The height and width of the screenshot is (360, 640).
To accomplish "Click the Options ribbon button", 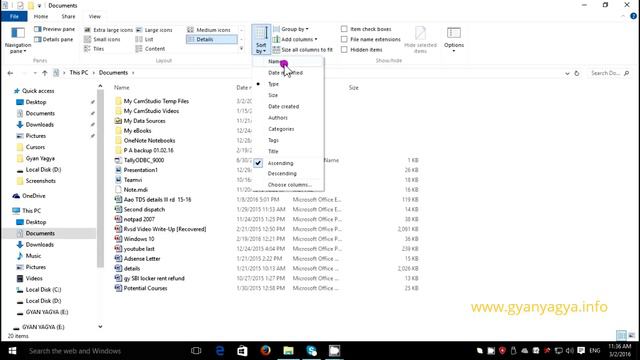I will pyautogui.click(x=453, y=40).
